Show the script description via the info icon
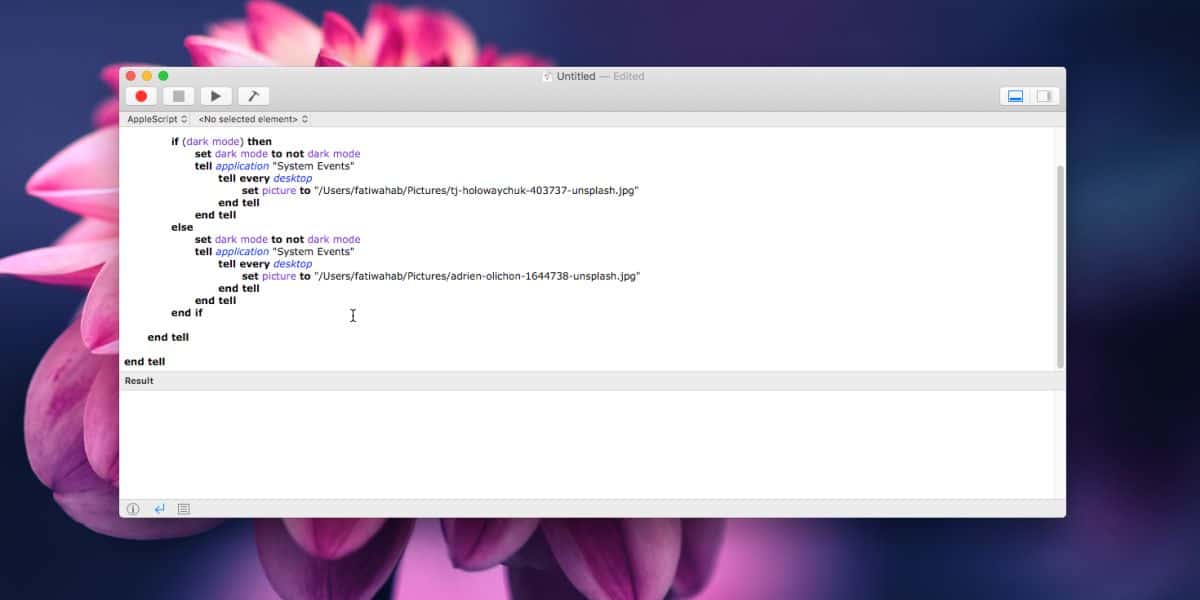1200x600 pixels. [x=133, y=509]
